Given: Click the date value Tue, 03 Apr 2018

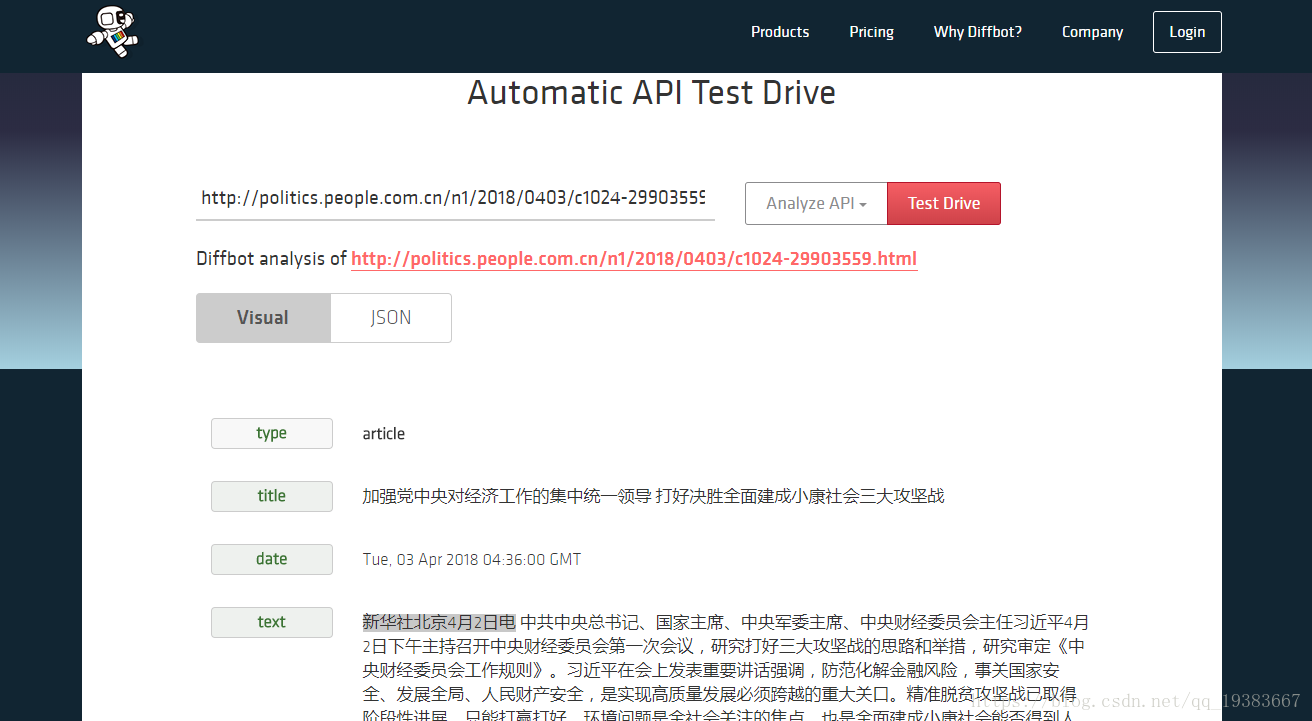Looking at the screenshot, I should tap(472, 559).
